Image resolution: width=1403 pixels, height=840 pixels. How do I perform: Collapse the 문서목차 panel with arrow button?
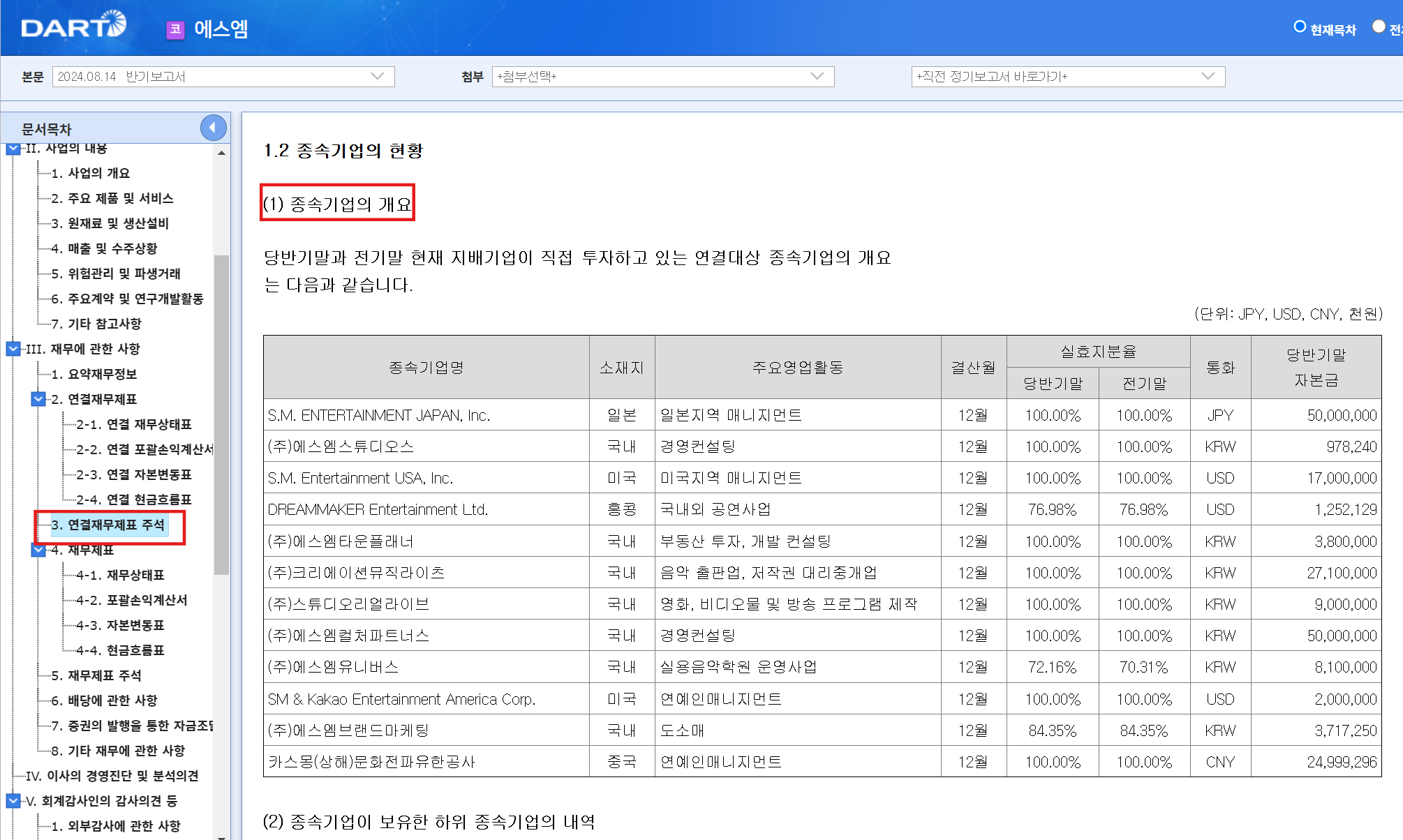coord(213,128)
